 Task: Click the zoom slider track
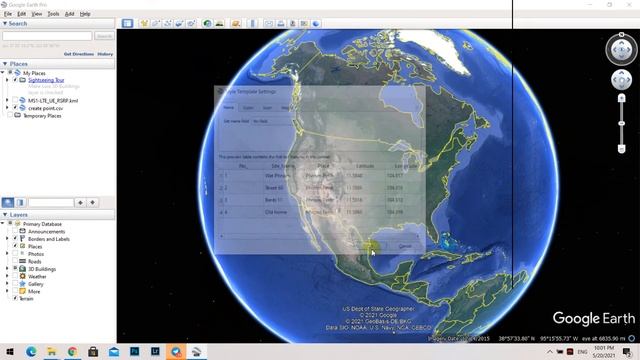click(621, 123)
